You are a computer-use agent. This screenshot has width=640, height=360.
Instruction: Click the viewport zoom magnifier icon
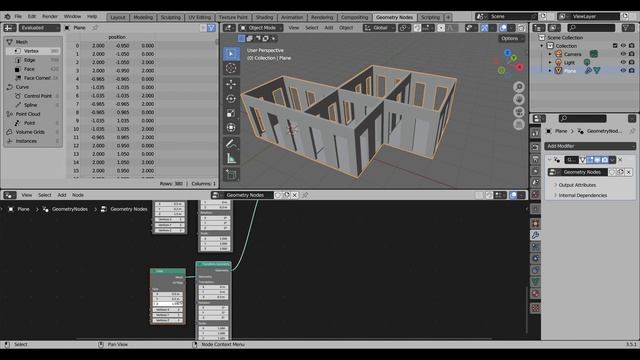(x=519, y=87)
